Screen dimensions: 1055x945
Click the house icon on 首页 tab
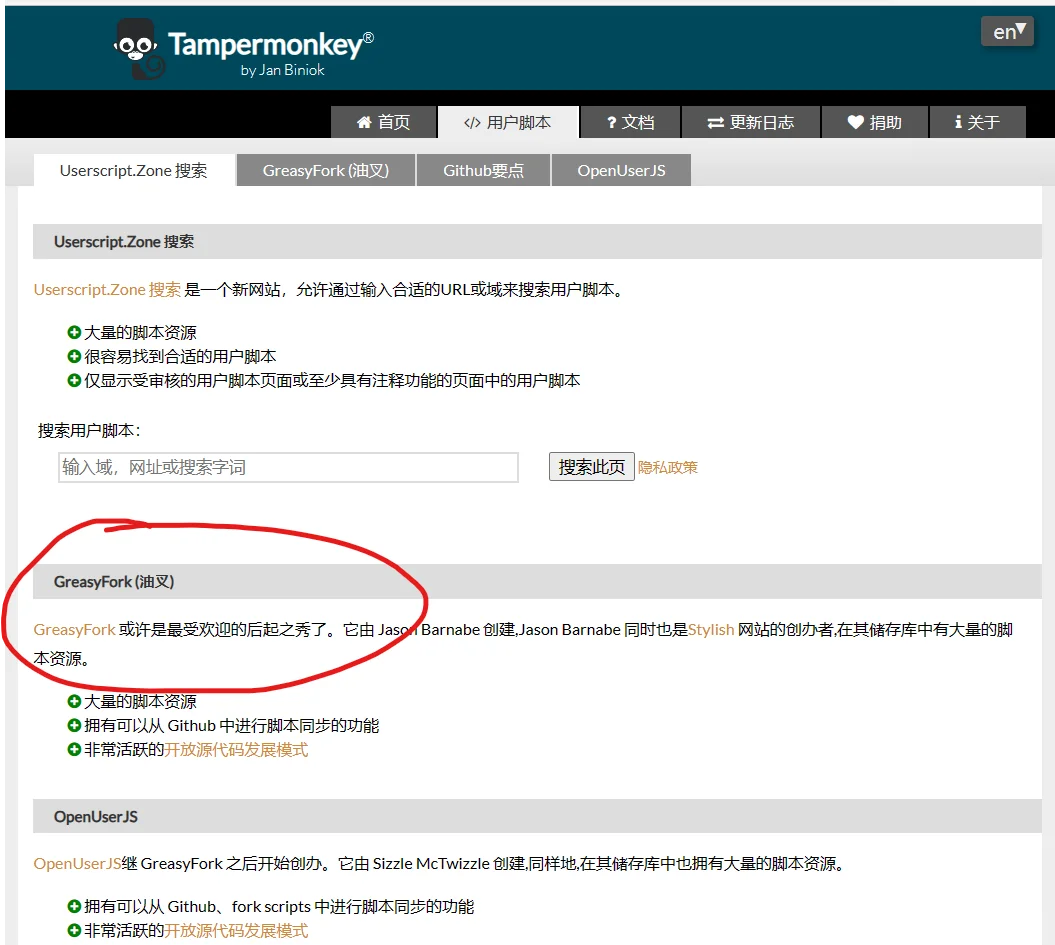tap(364, 122)
